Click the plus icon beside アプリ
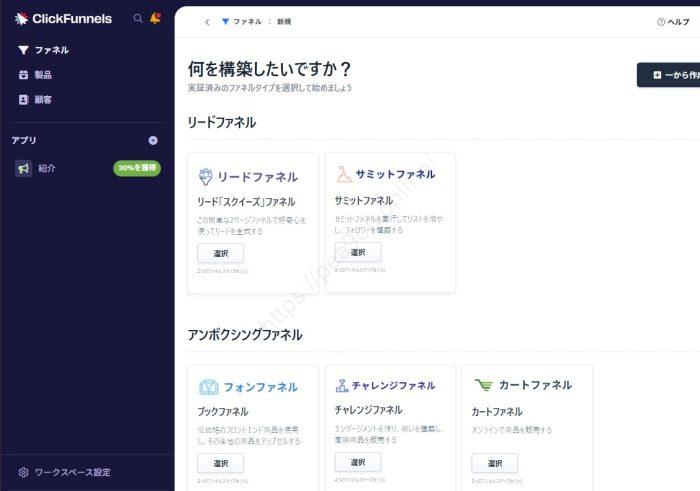This screenshot has height=491, width=700. [x=153, y=141]
